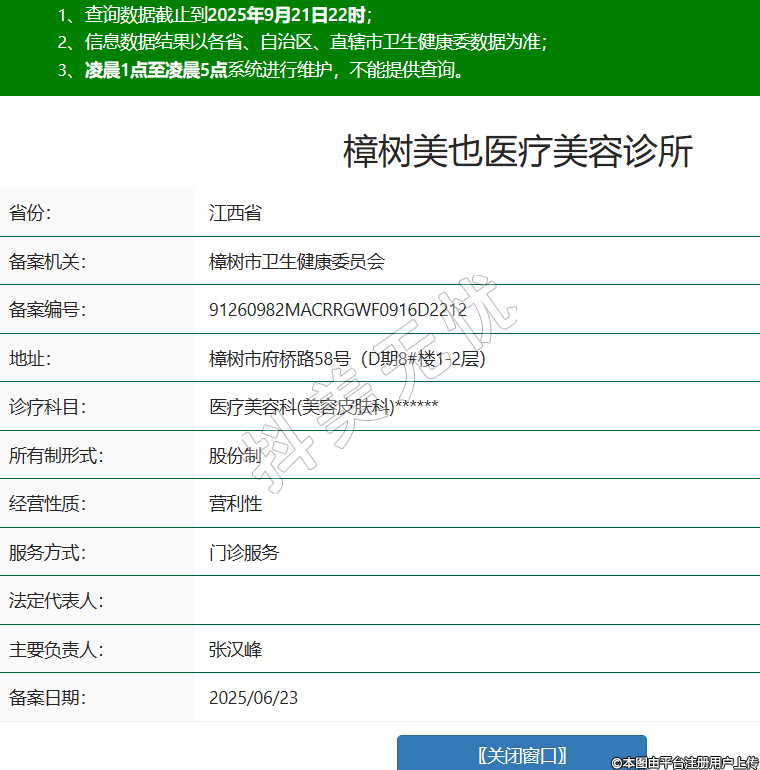Select the province value 江西省
760x770 pixels.
(235, 213)
